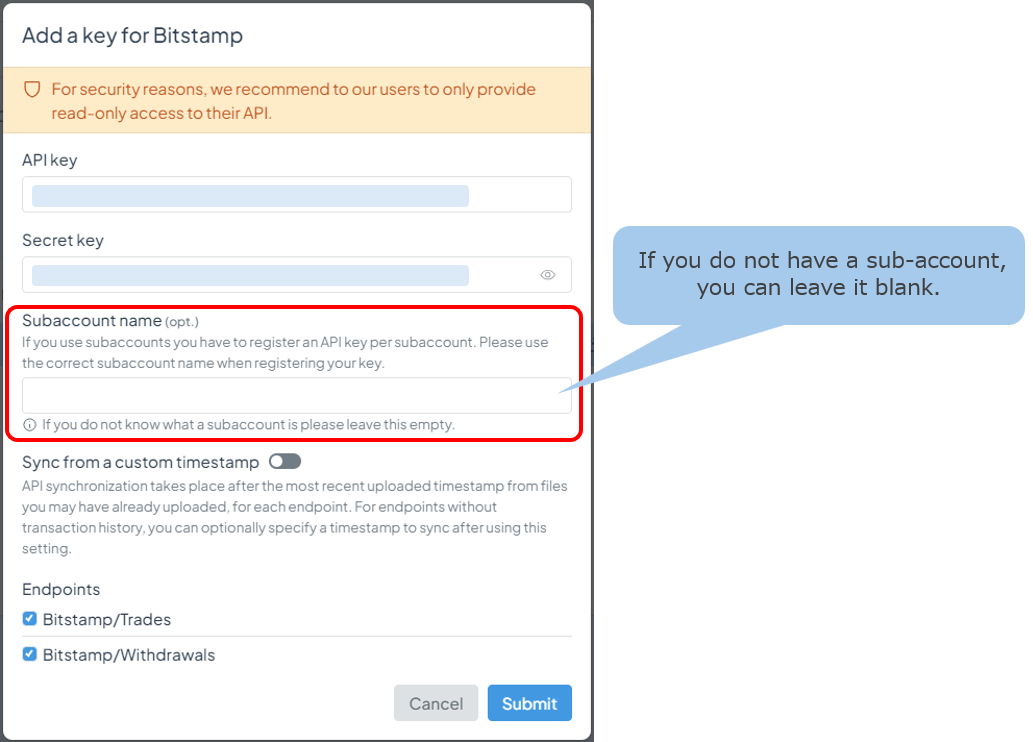Click the Bitstamp/Trades label text
This screenshot has width=1033, height=742.
107,619
